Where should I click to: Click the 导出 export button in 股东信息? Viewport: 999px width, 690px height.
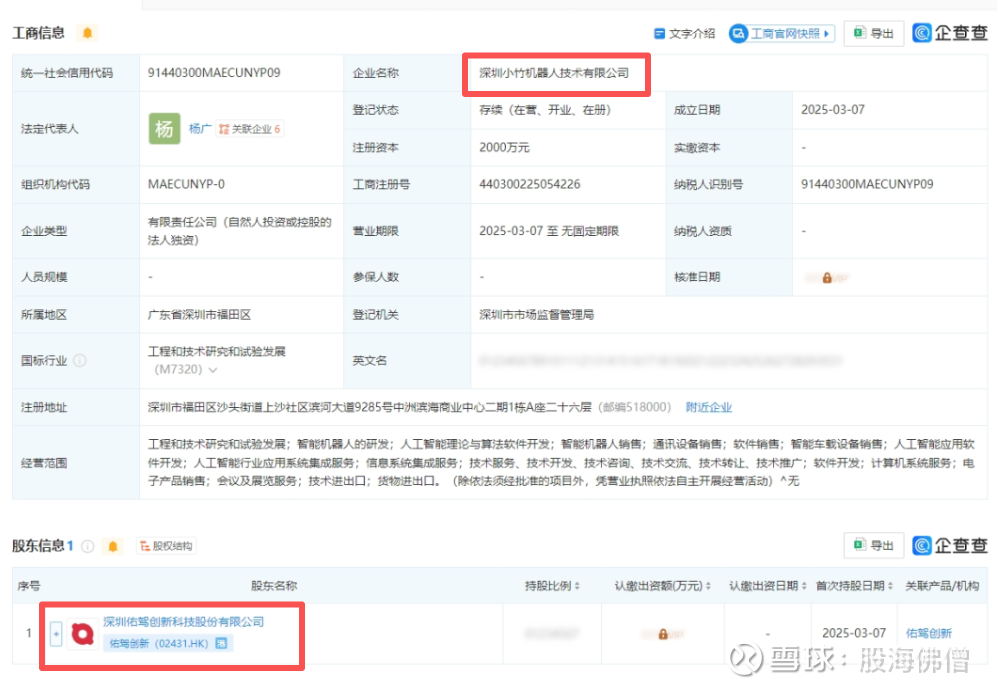pyautogui.click(x=873, y=545)
